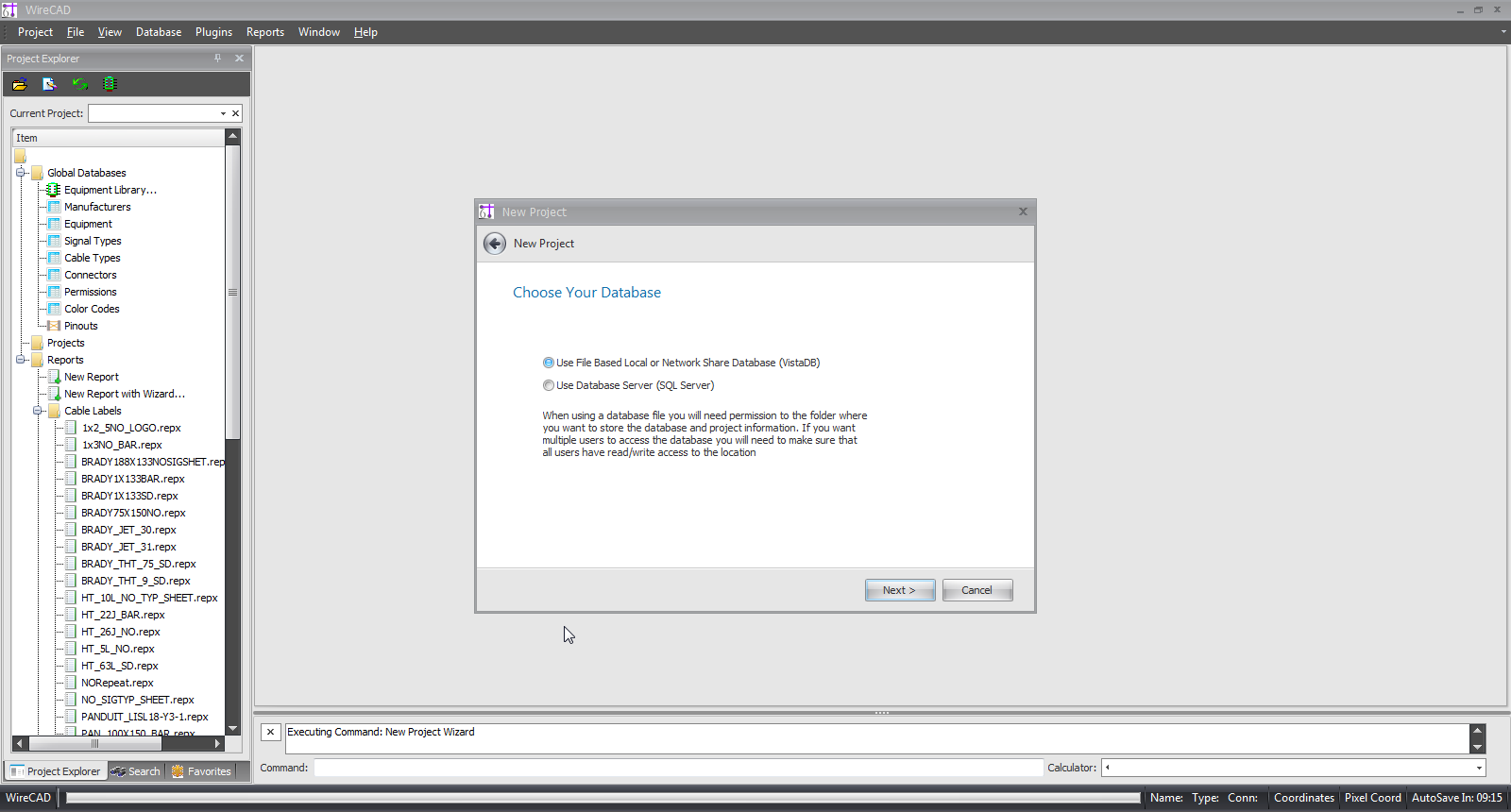This screenshot has width=1511, height=812.
Task: Click the Signal Types table icon
Action: coord(54,241)
